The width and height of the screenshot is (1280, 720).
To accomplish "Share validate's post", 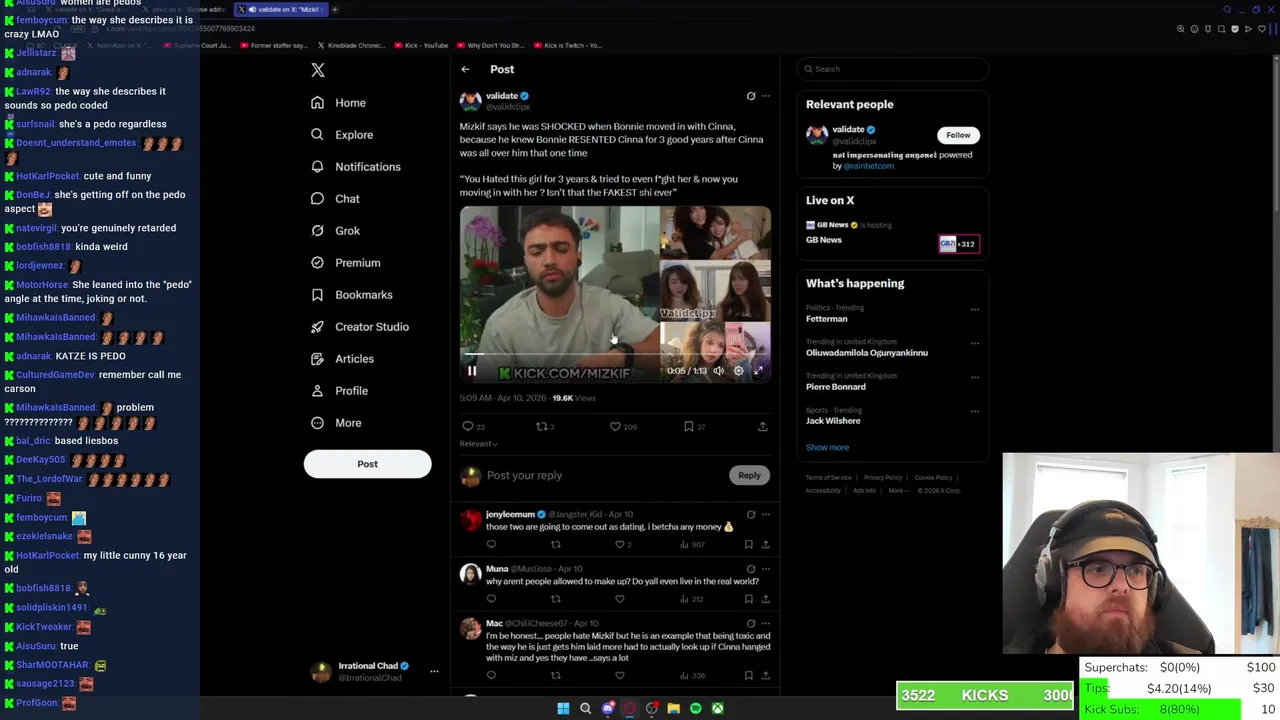I will pyautogui.click(x=762, y=427).
